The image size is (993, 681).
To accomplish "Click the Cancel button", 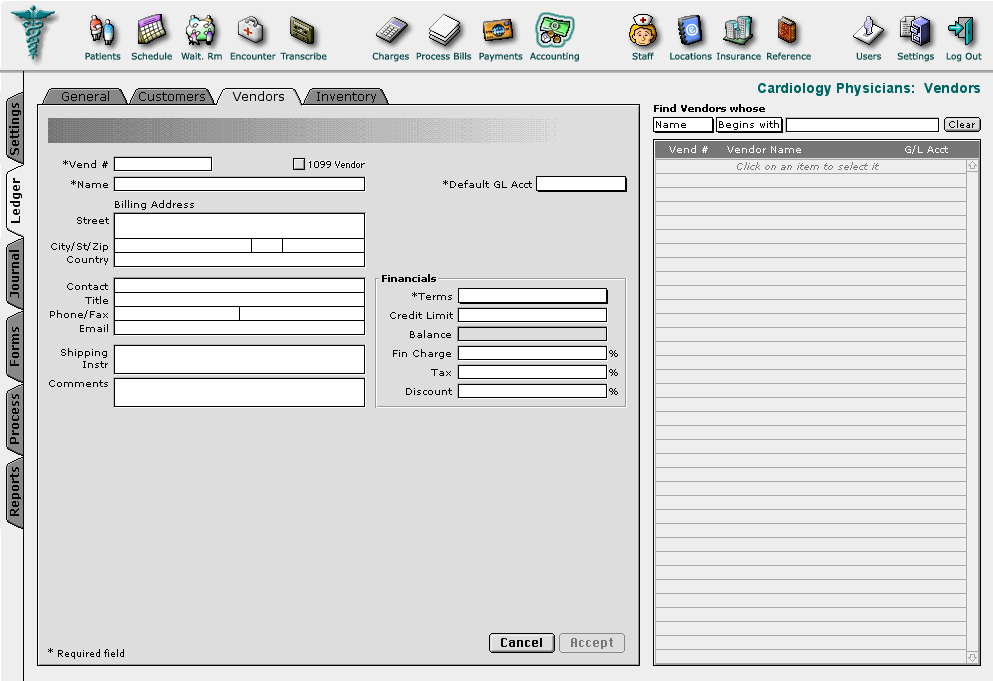I will click(522, 642).
